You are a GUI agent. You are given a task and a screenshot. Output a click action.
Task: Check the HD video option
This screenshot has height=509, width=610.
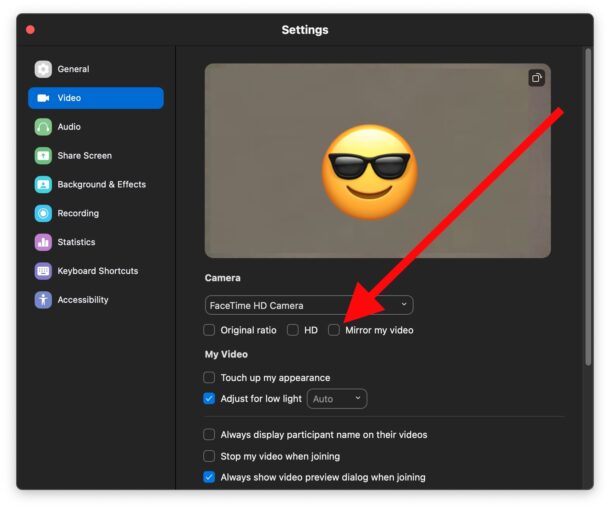293,330
